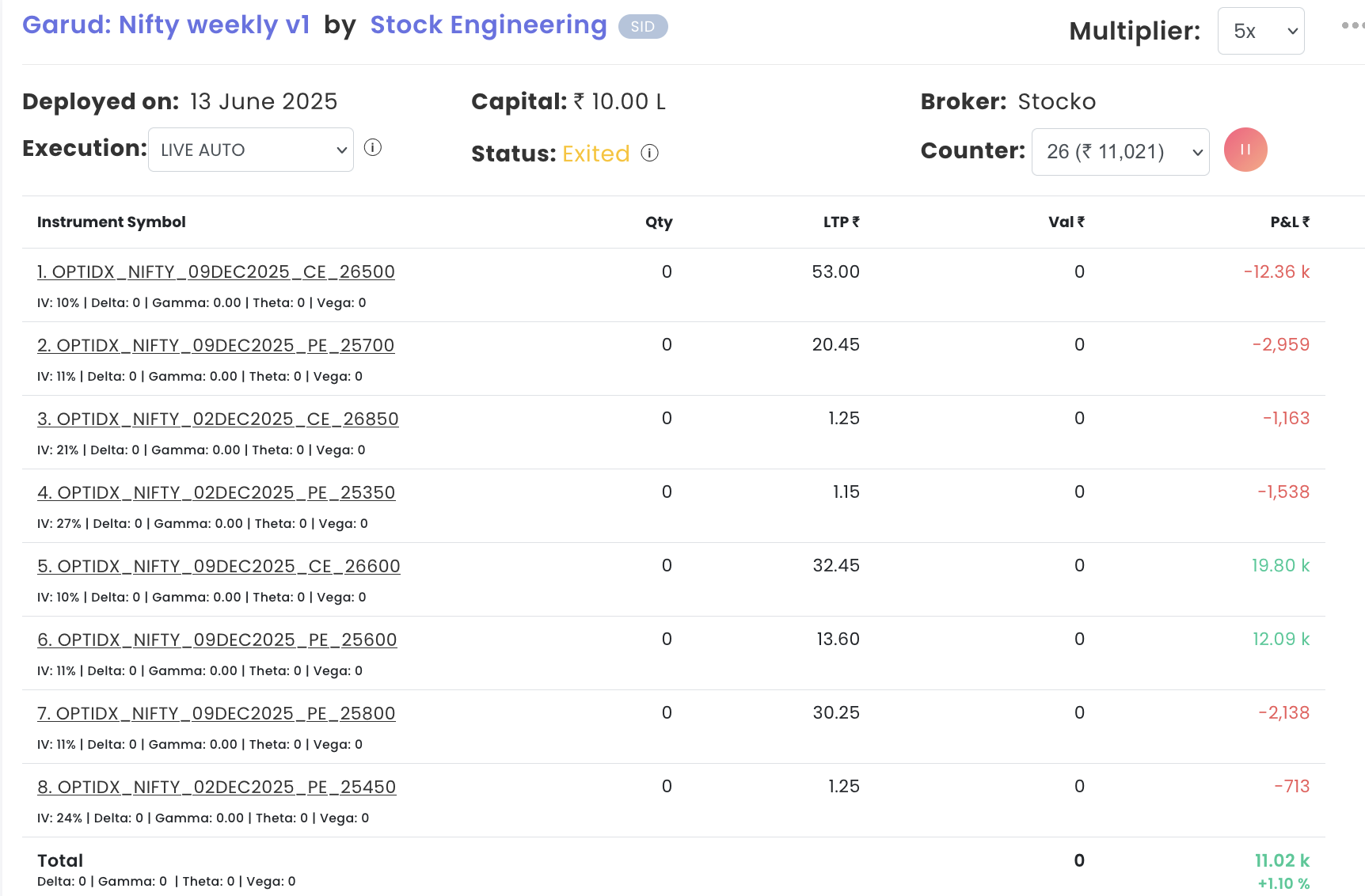Open NIFTY 02DEC2025 PE 25350 instrument link

pos(216,493)
